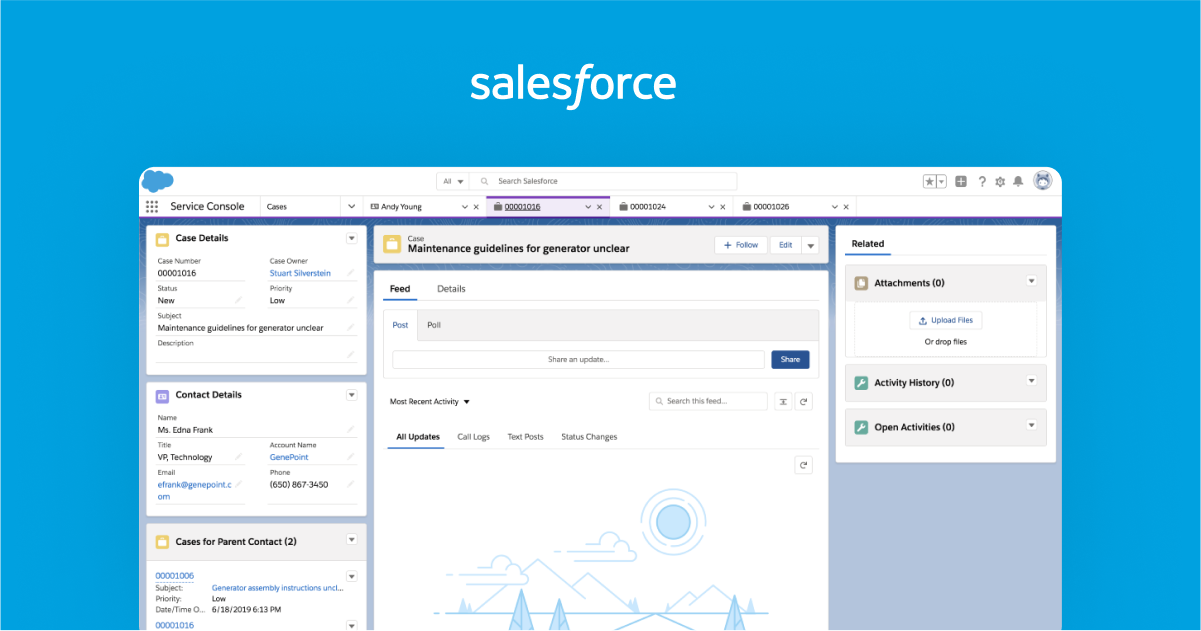Click the Search Salesforce field
The image size is (1201, 631).
(603, 181)
